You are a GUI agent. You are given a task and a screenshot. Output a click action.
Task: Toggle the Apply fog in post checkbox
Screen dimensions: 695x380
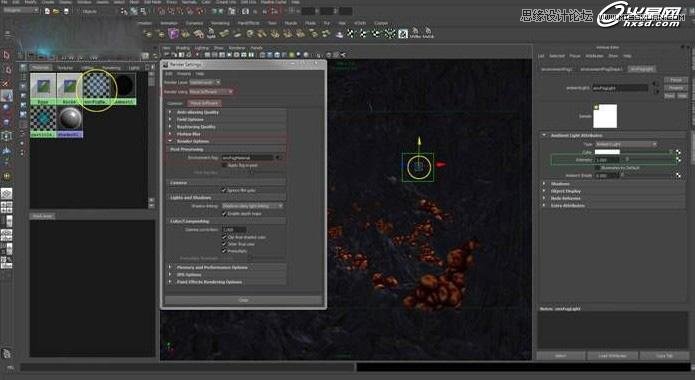(x=224, y=165)
